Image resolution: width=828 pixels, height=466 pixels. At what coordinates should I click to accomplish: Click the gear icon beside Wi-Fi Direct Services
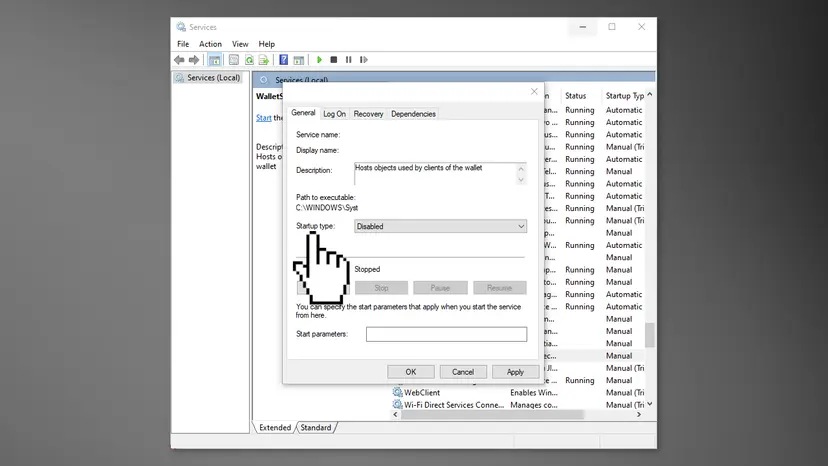(x=398, y=404)
